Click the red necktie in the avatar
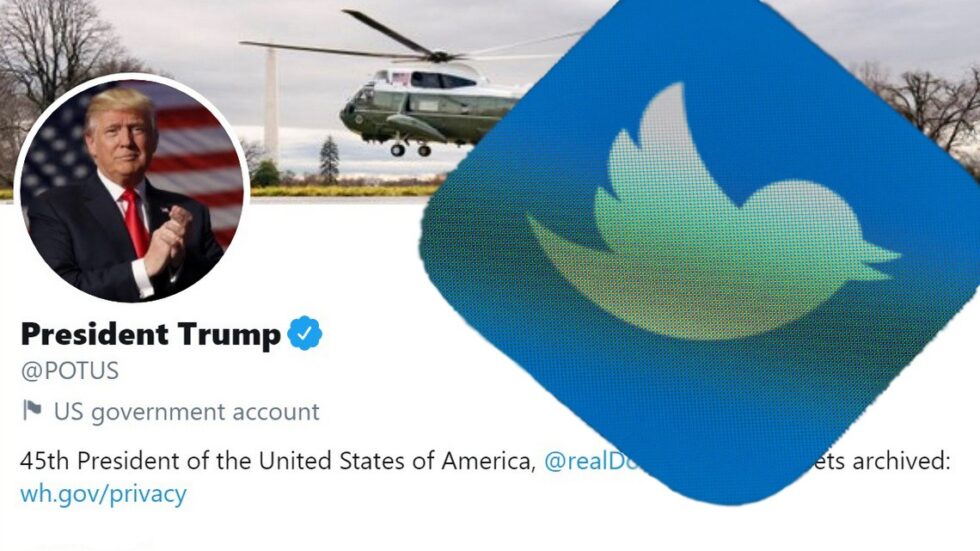This screenshot has width=980, height=551. [136, 222]
